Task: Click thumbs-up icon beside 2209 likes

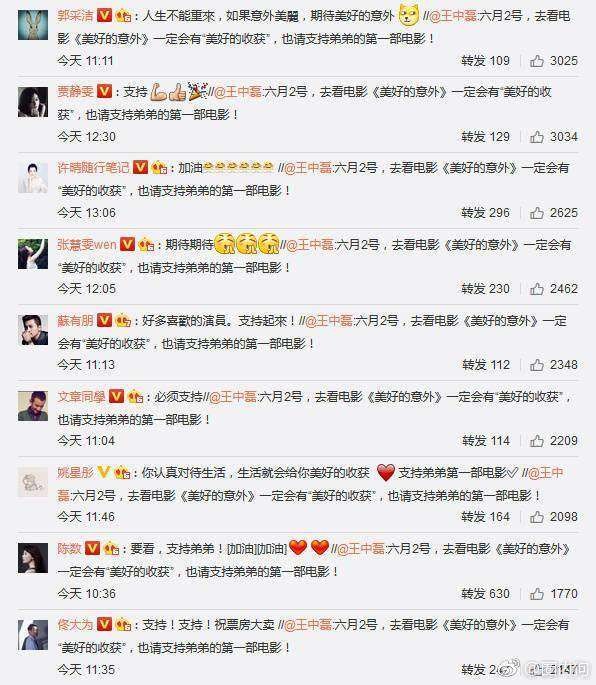Action: point(537,441)
